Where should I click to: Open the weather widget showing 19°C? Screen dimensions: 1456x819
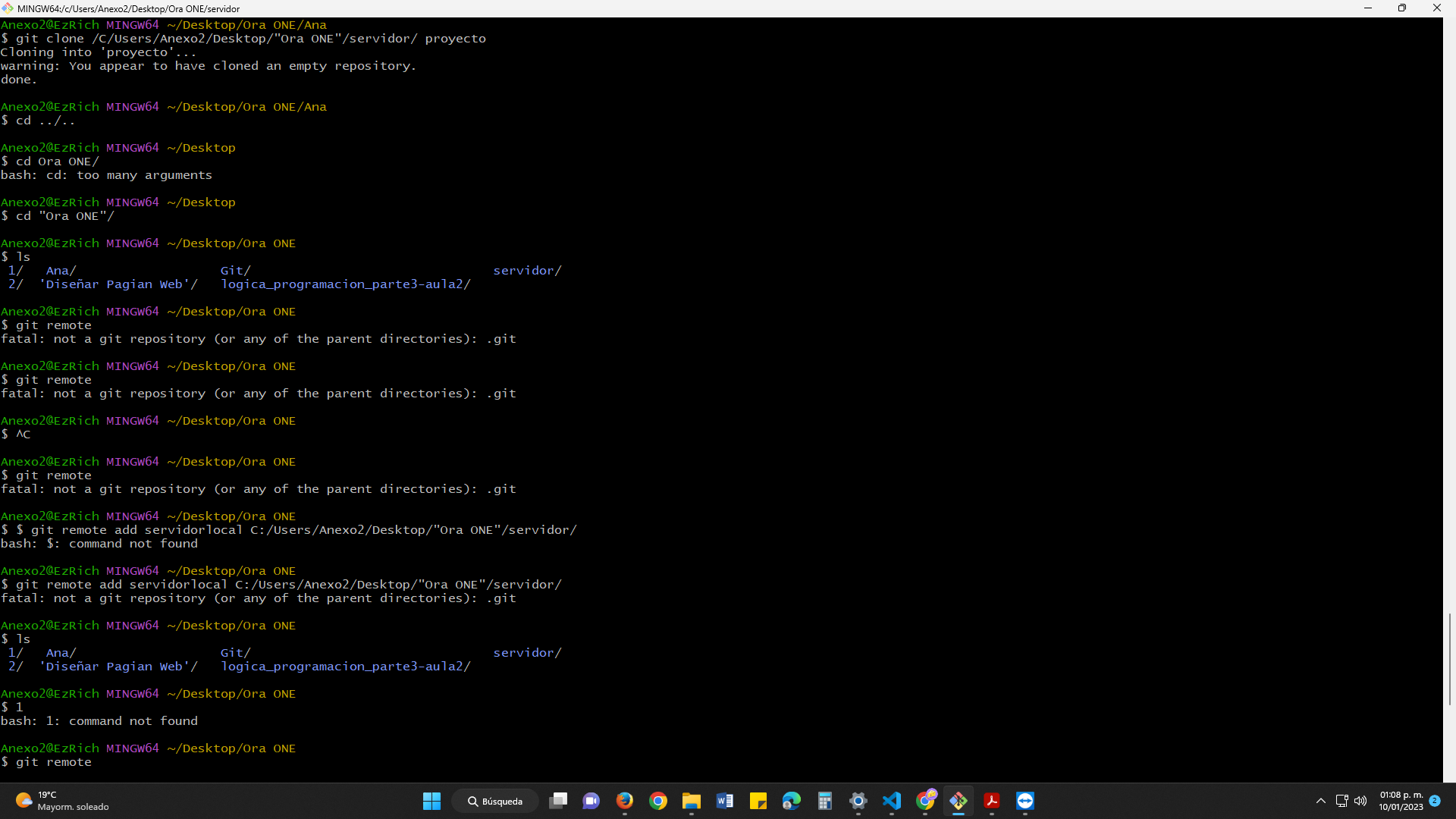click(x=62, y=801)
